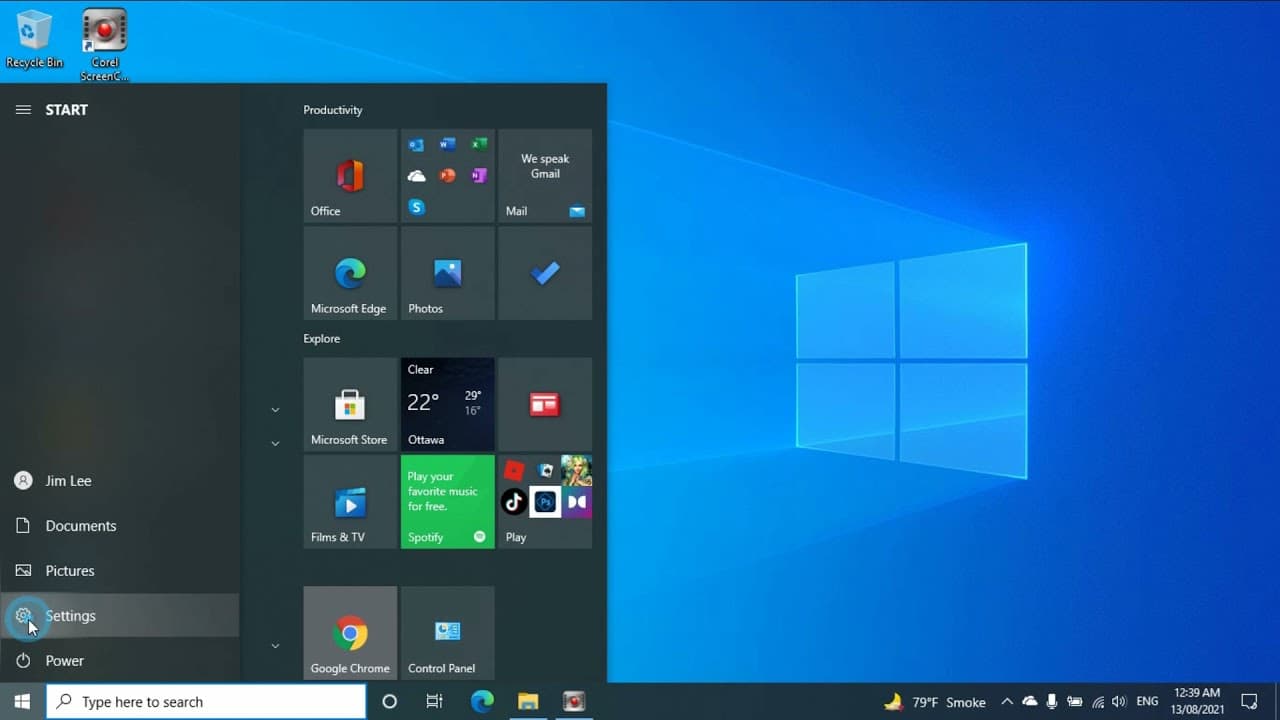Click the OneDrive cloud tray icon

click(1030, 702)
